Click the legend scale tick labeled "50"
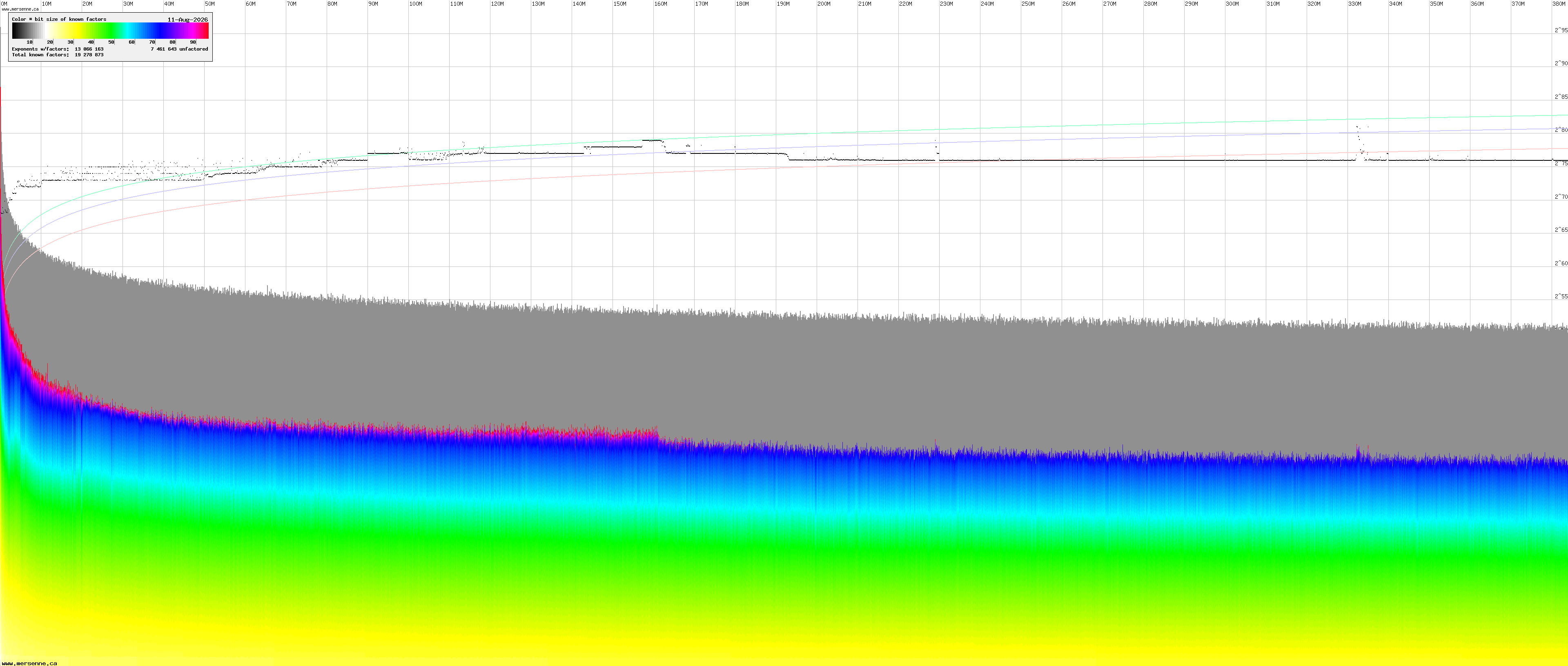 pos(111,42)
